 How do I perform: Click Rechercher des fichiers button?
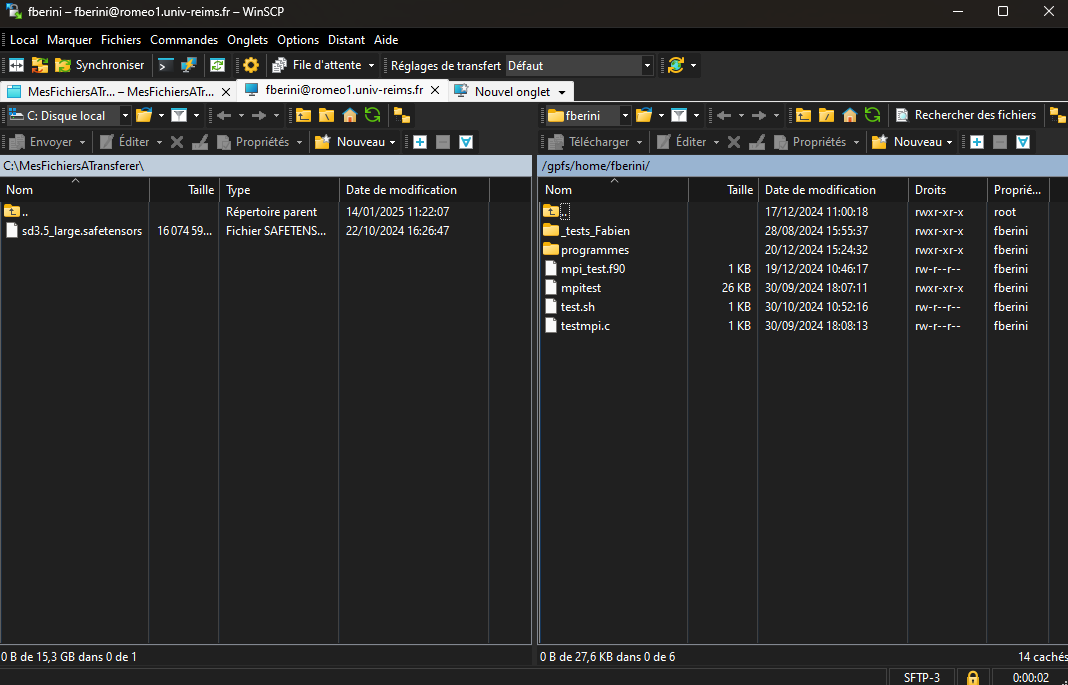click(x=966, y=116)
